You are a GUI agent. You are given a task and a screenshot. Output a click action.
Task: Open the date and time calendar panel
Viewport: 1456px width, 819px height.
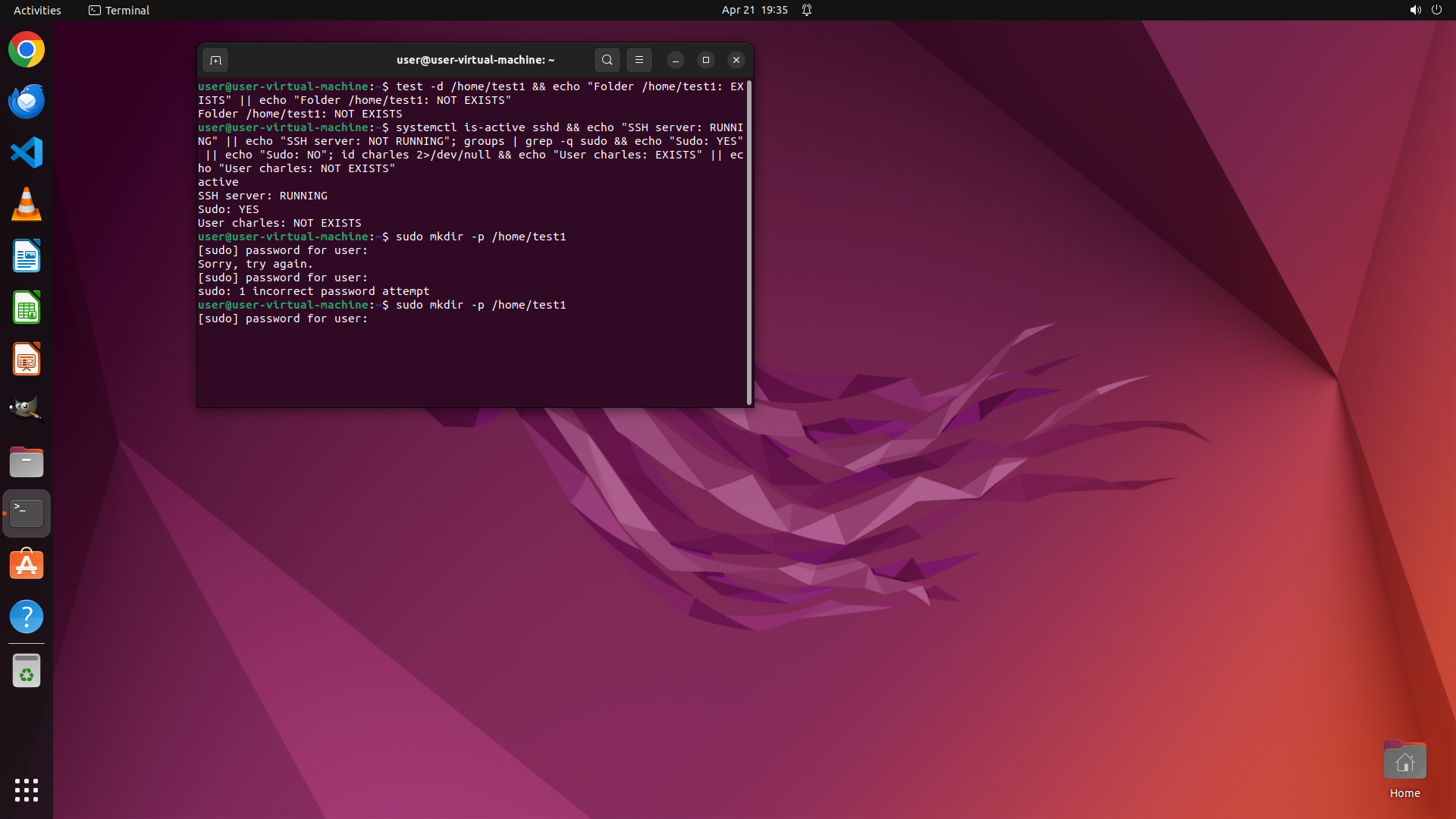754,10
